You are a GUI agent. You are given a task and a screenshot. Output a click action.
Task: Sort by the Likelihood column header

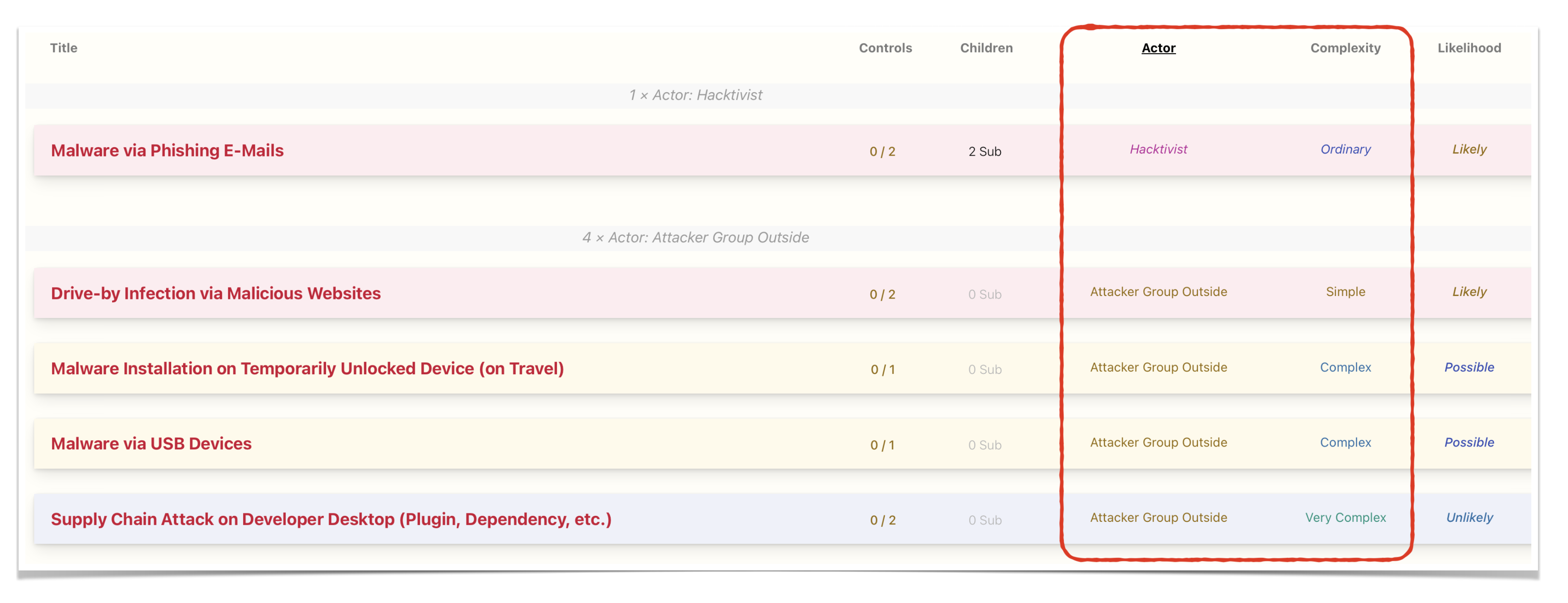pos(1468,48)
